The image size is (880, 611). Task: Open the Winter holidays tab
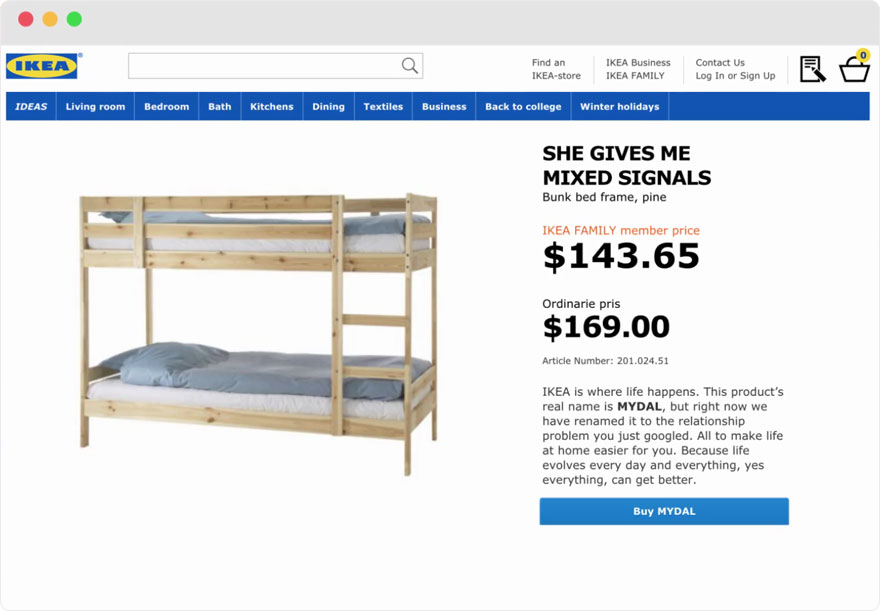[x=620, y=107]
